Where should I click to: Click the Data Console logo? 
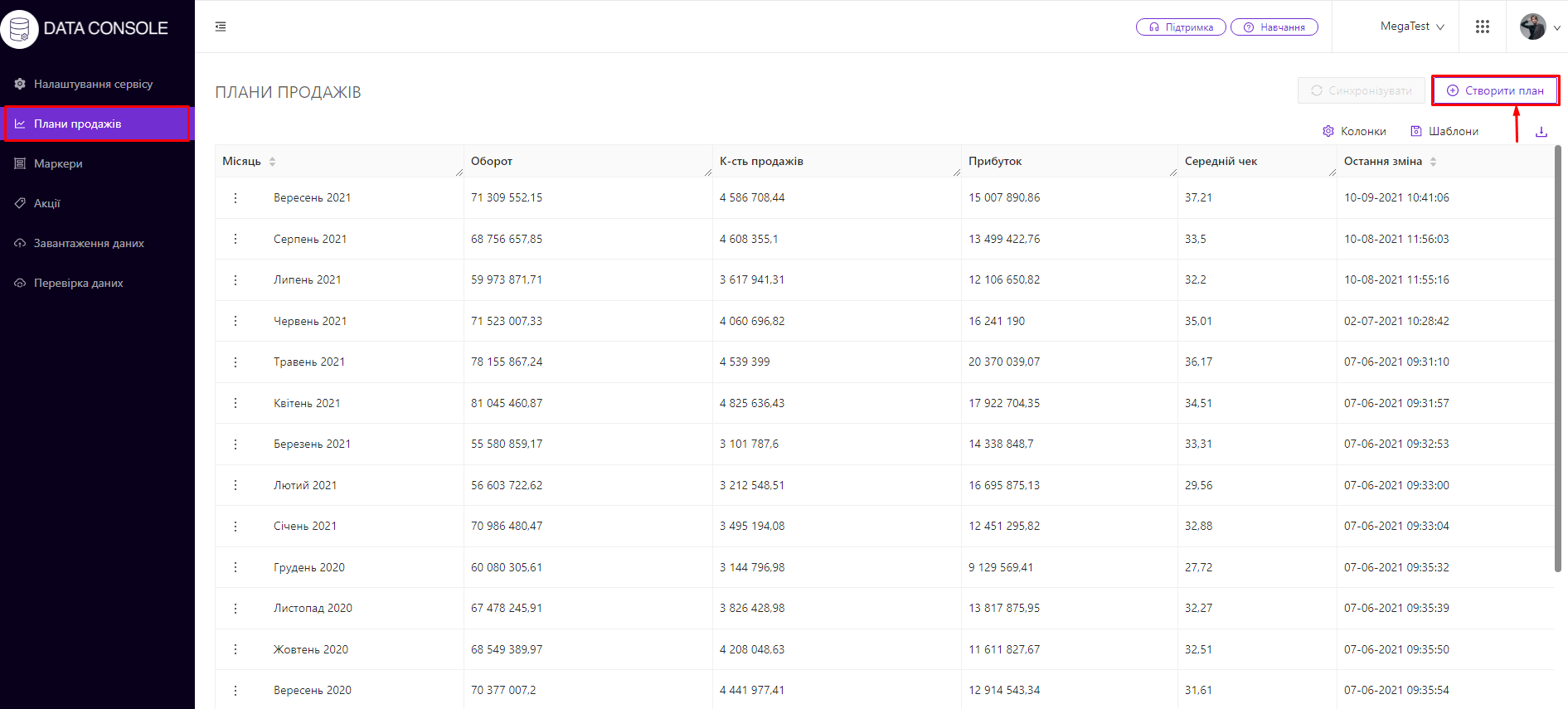85,28
